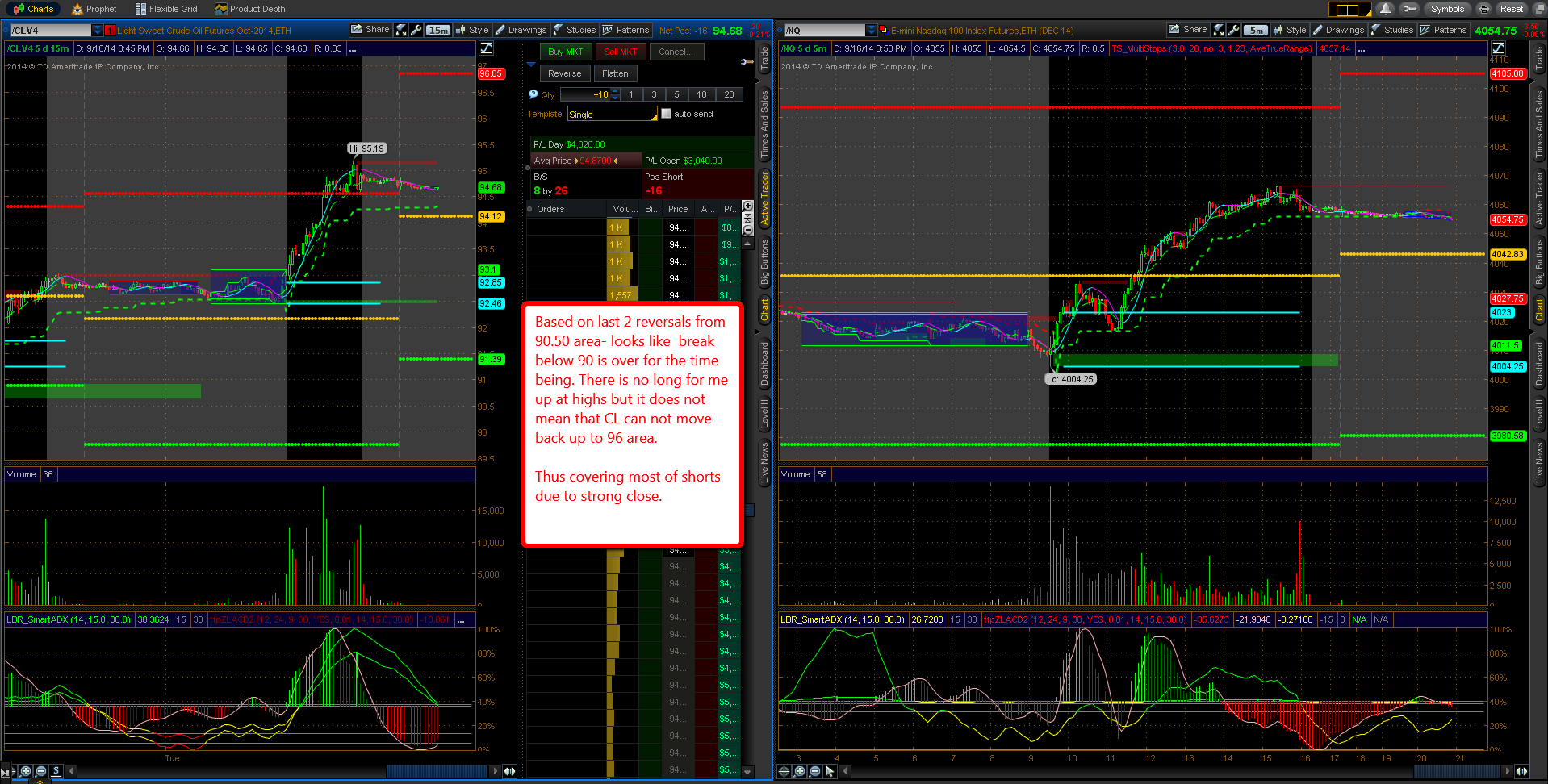Open Studies menu on crude oil chart
The image size is (1548, 784).
pyautogui.click(x=575, y=30)
